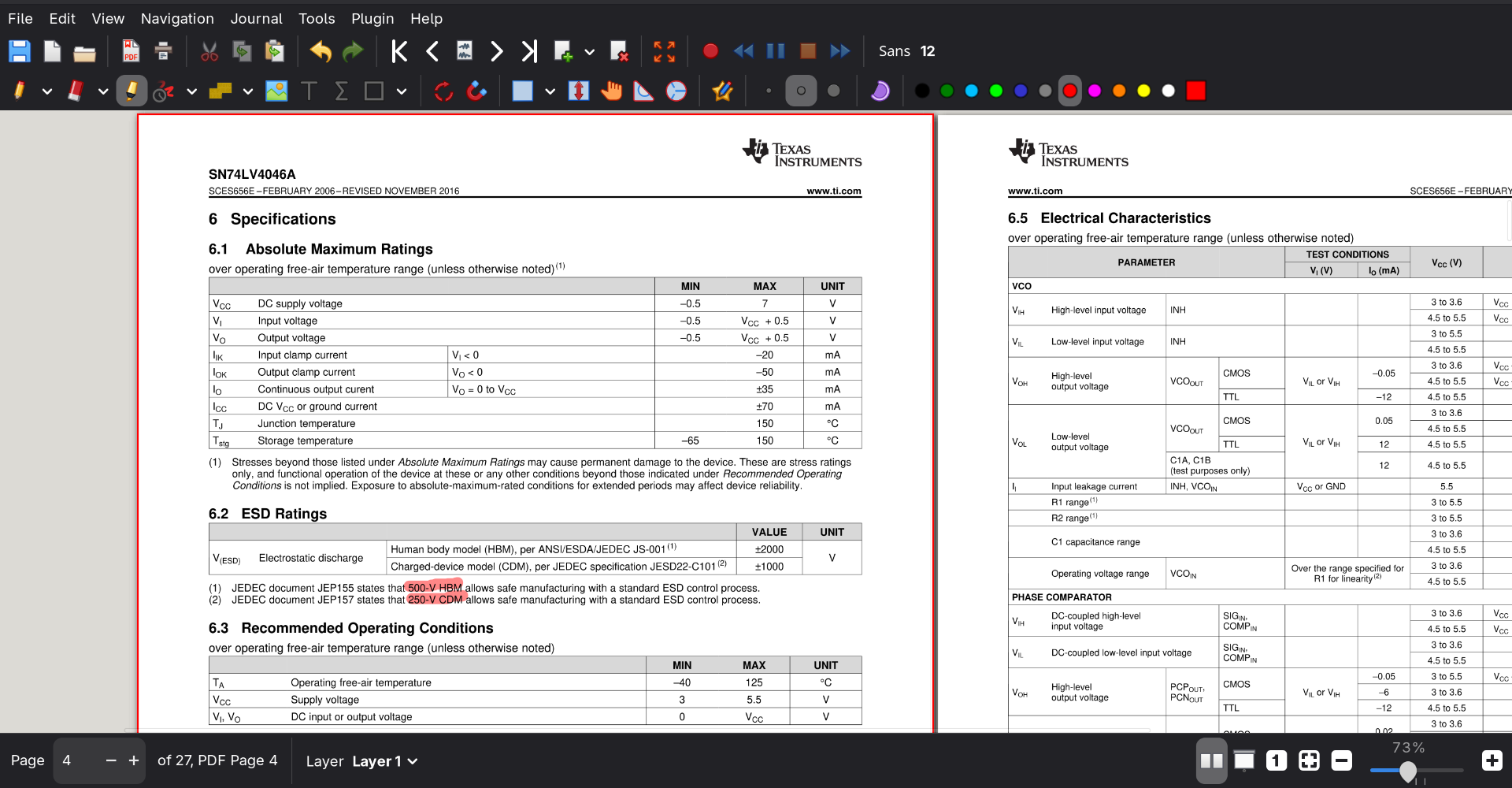
Task: Expand the Eraser options dropdown
Action: 103,91
